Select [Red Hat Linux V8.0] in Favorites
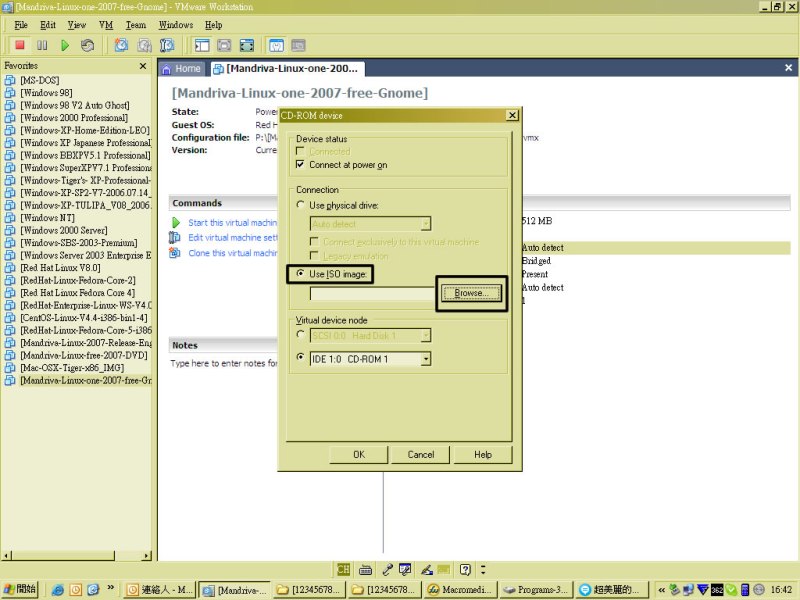800x600 pixels. click(x=60, y=268)
